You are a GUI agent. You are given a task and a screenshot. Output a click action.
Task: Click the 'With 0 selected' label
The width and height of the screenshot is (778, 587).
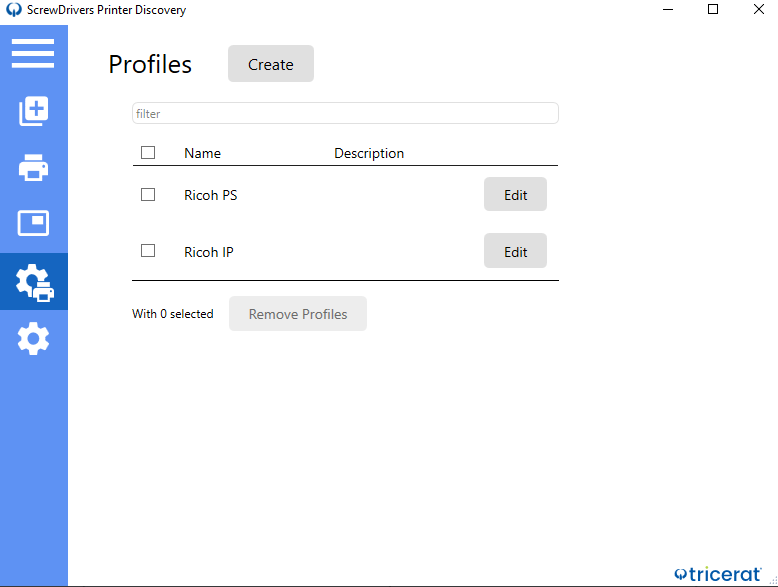[x=173, y=314]
